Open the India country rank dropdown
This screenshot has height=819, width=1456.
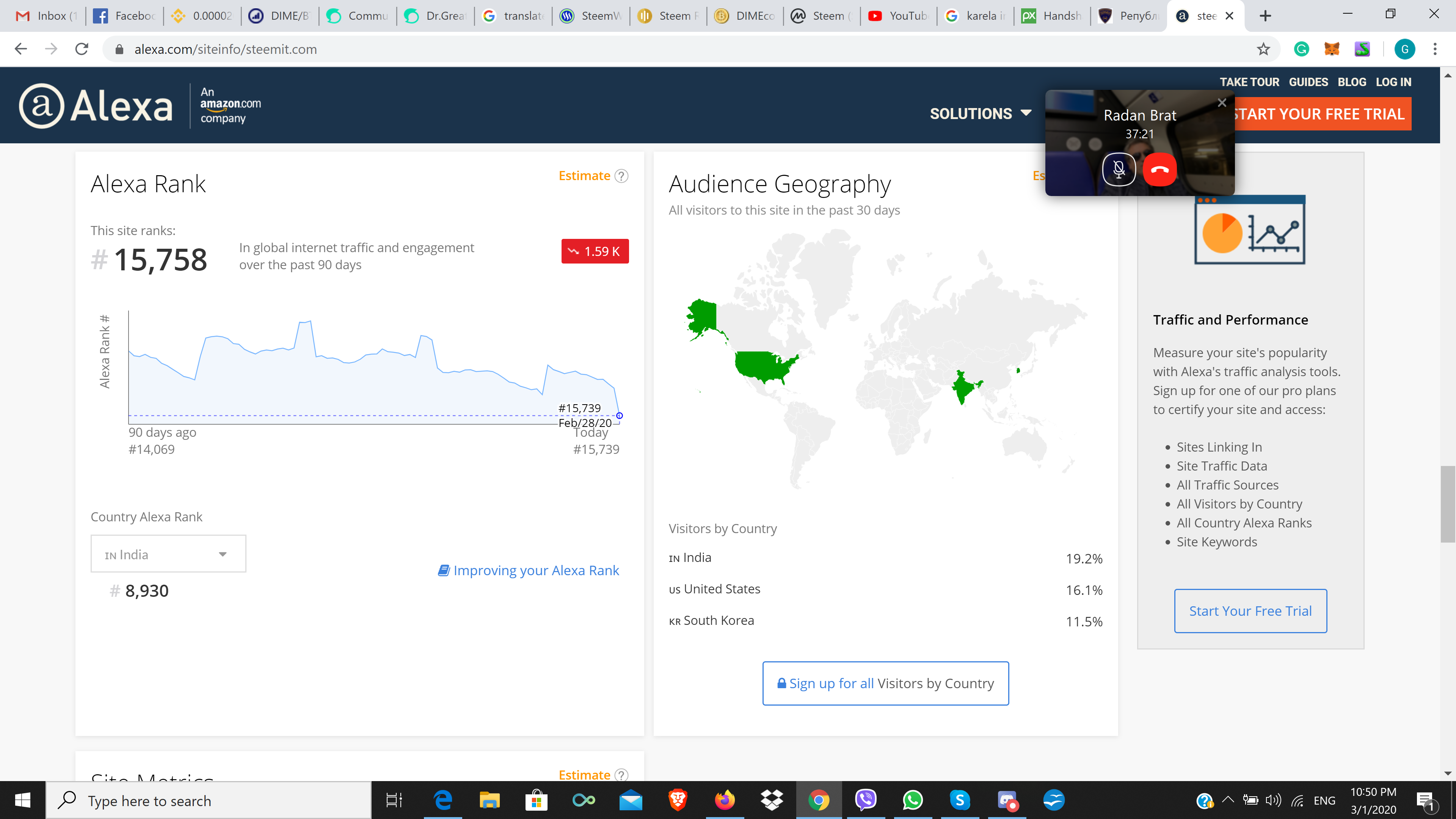(168, 554)
